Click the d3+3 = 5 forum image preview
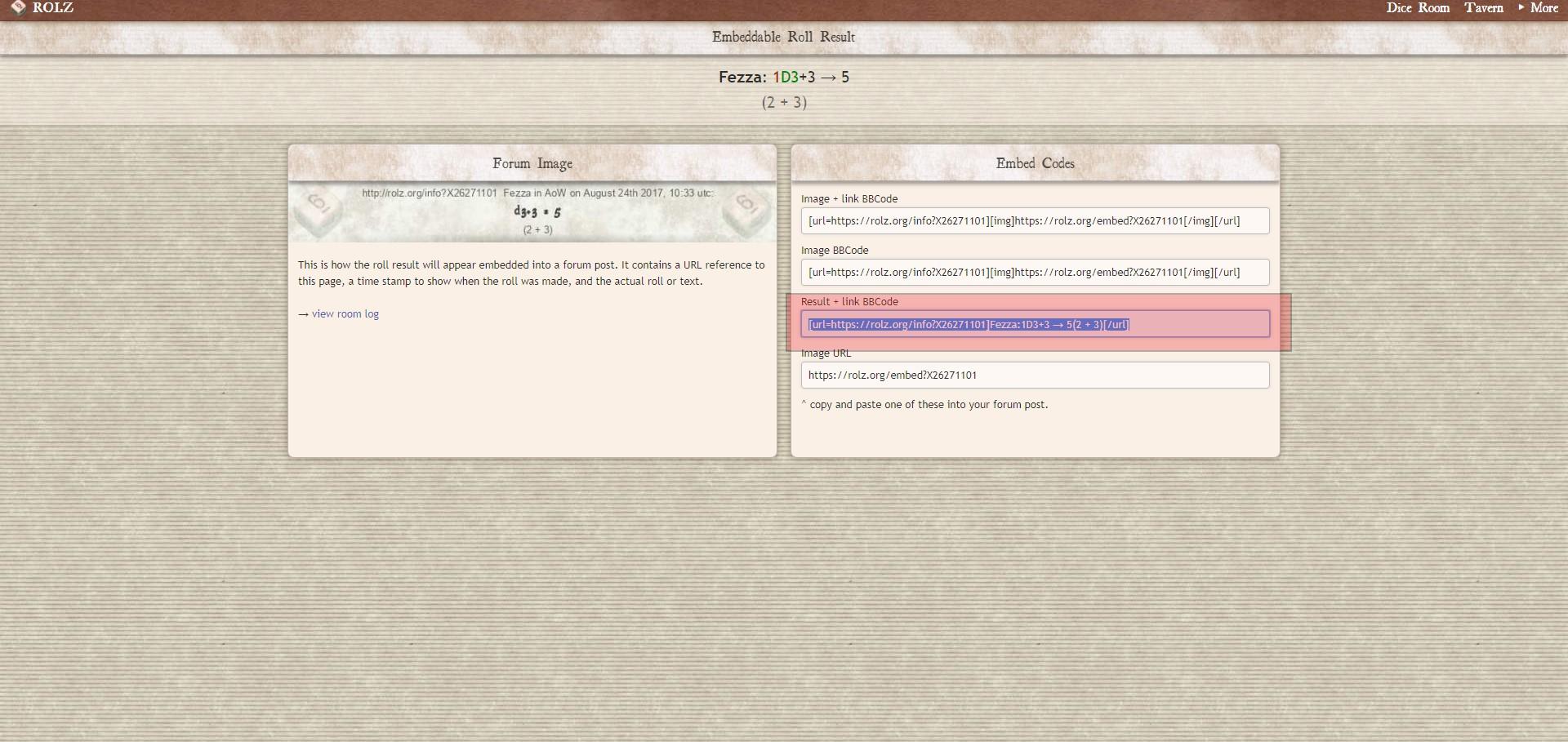1568x742 pixels. [x=537, y=212]
